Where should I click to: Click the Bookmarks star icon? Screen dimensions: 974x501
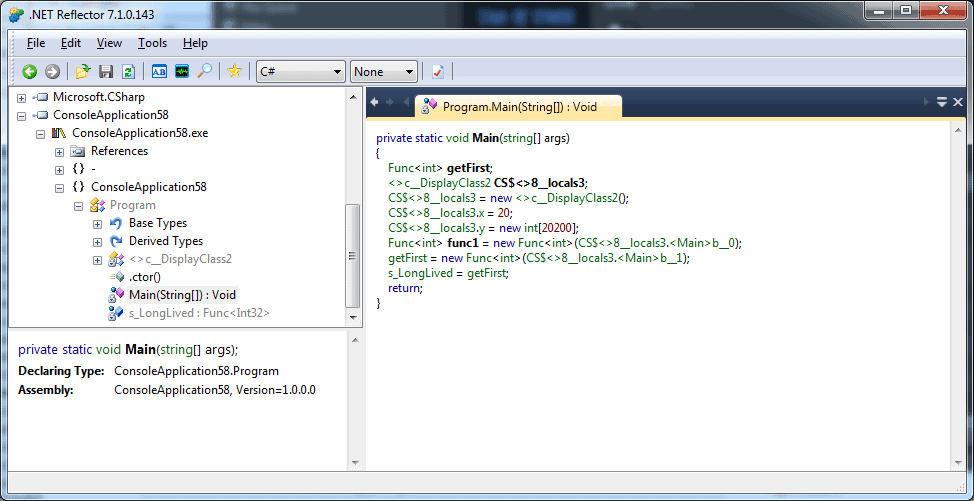coord(234,72)
